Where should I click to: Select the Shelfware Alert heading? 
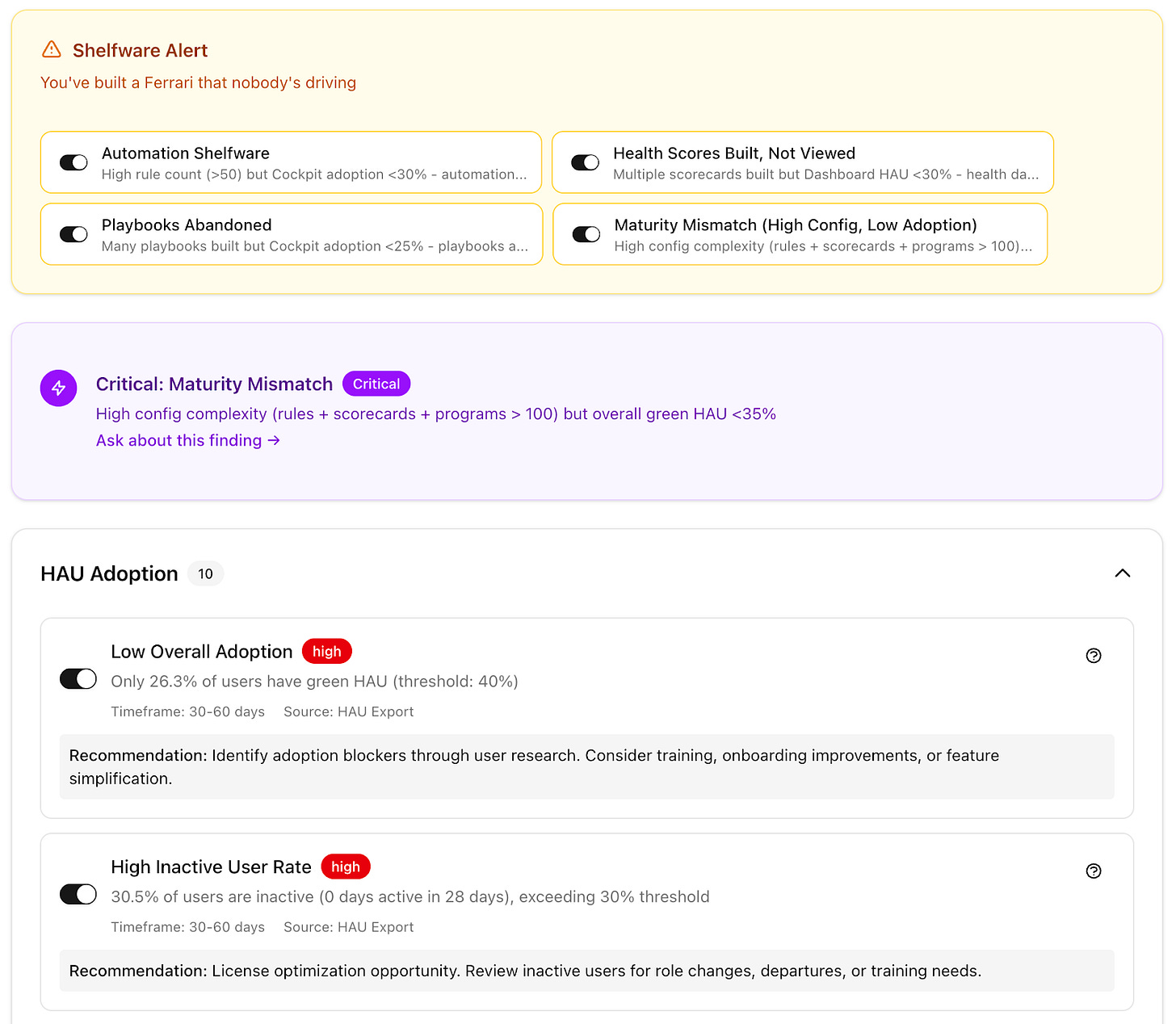pyautogui.click(x=140, y=50)
